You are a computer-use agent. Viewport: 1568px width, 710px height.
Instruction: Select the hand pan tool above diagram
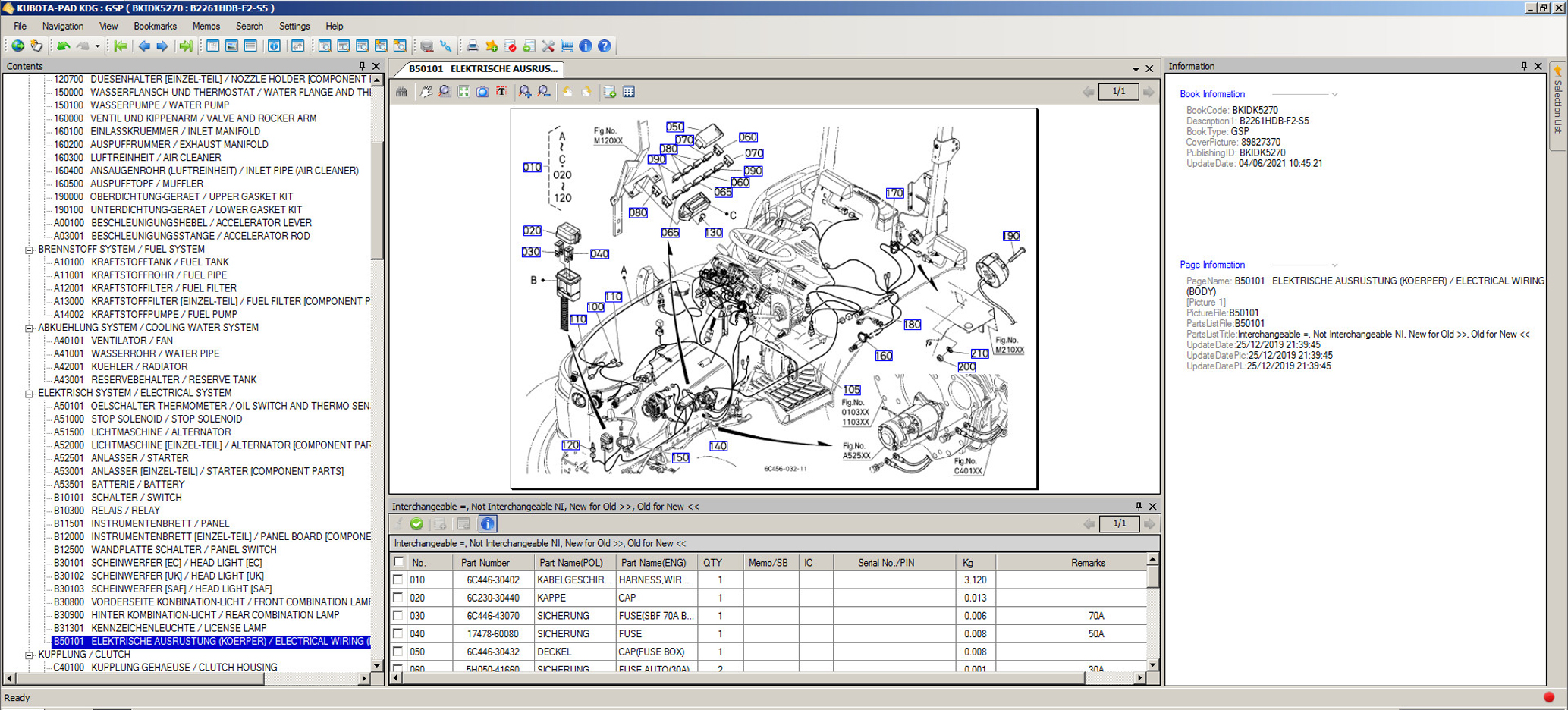click(x=426, y=92)
